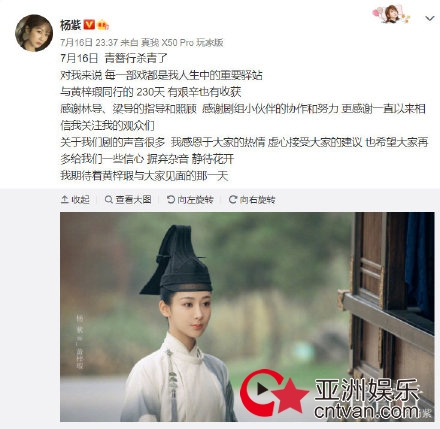The height and width of the screenshot is (429, 440).
Task: Click the magnifier icon beside 查看大图
Action: [109, 200]
